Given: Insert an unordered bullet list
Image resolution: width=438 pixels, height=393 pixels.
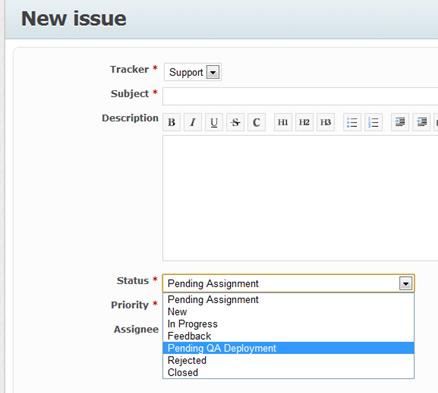Looking at the screenshot, I should coord(352,122).
